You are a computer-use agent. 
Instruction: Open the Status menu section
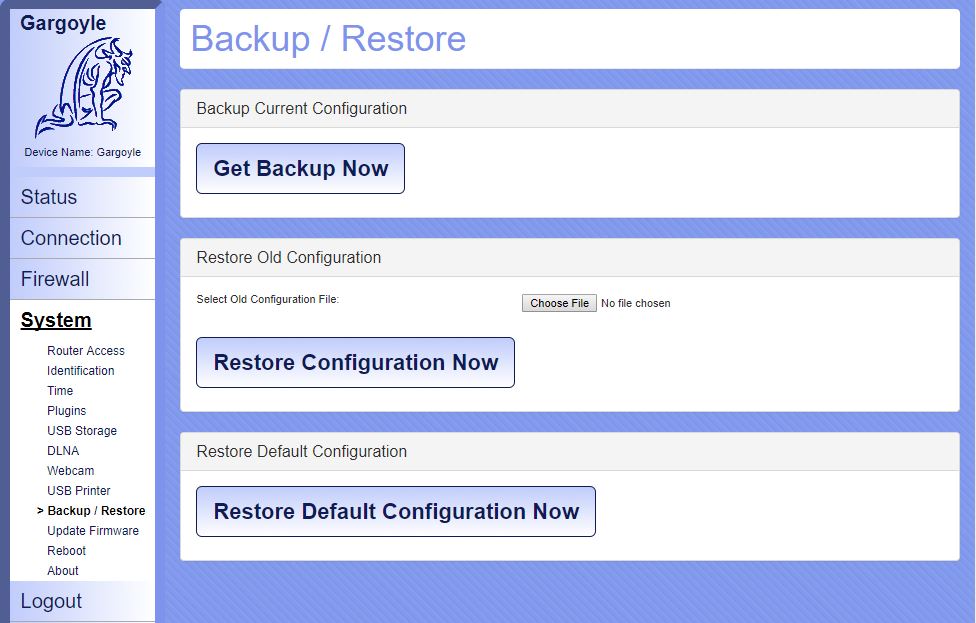click(x=49, y=197)
